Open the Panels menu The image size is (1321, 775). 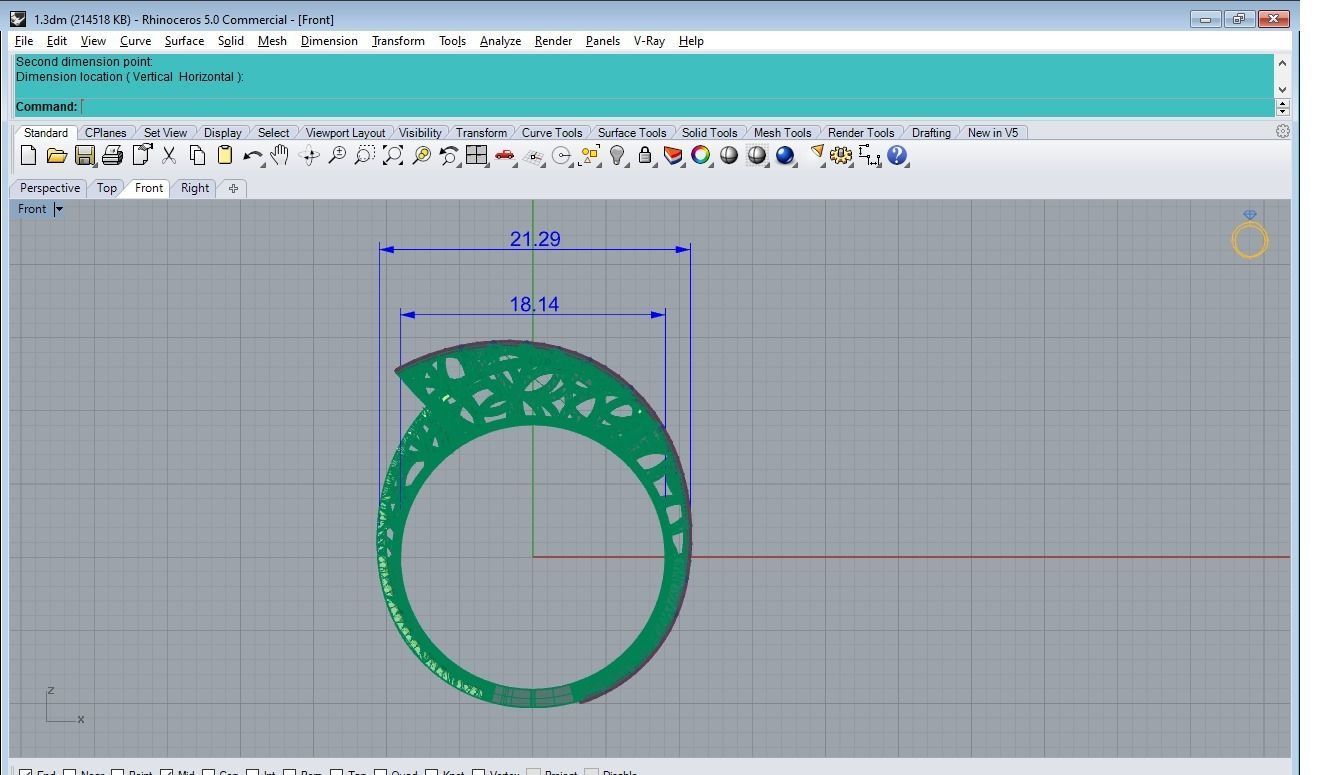pos(602,41)
